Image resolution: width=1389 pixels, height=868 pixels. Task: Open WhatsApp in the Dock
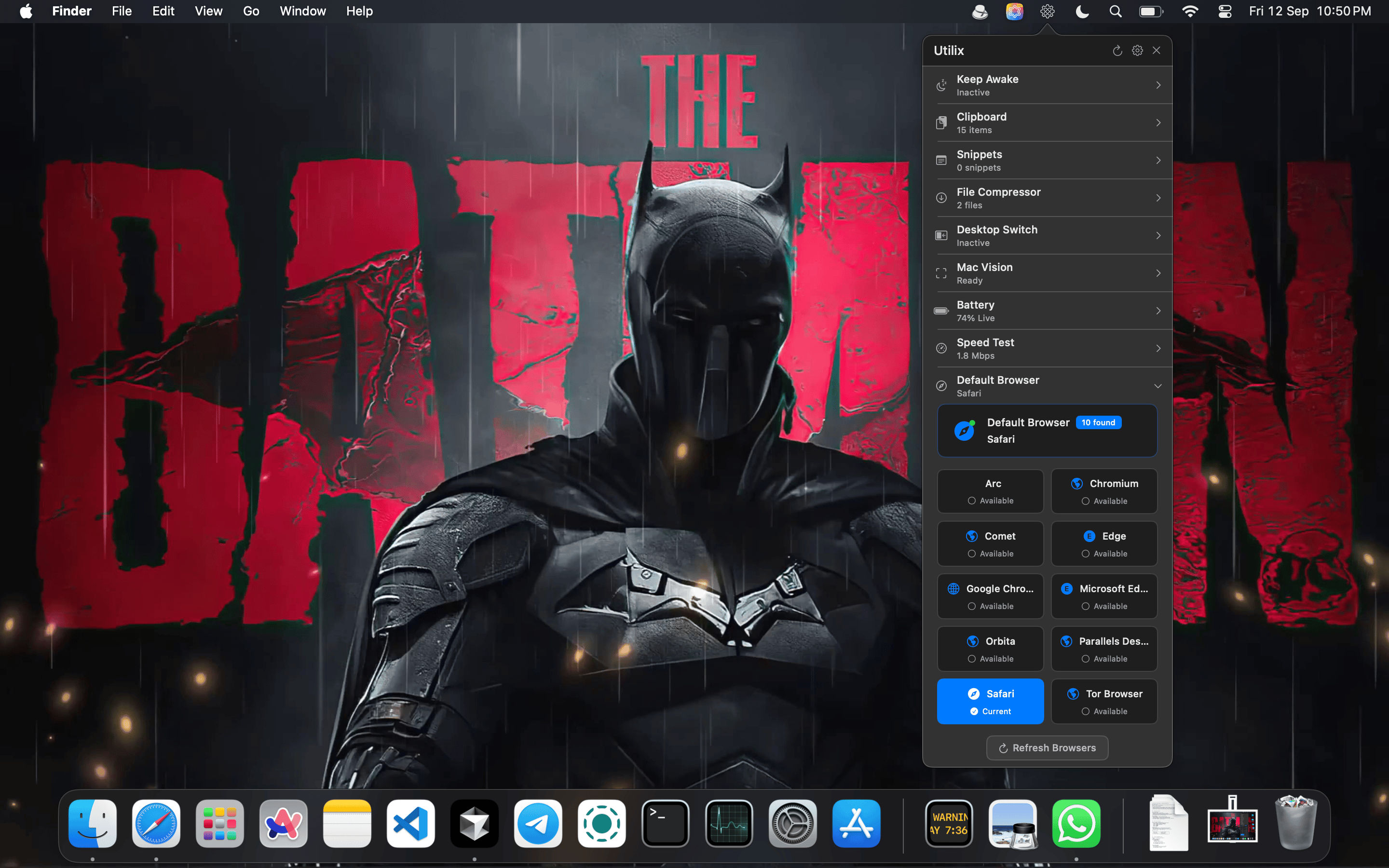[1076, 823]
